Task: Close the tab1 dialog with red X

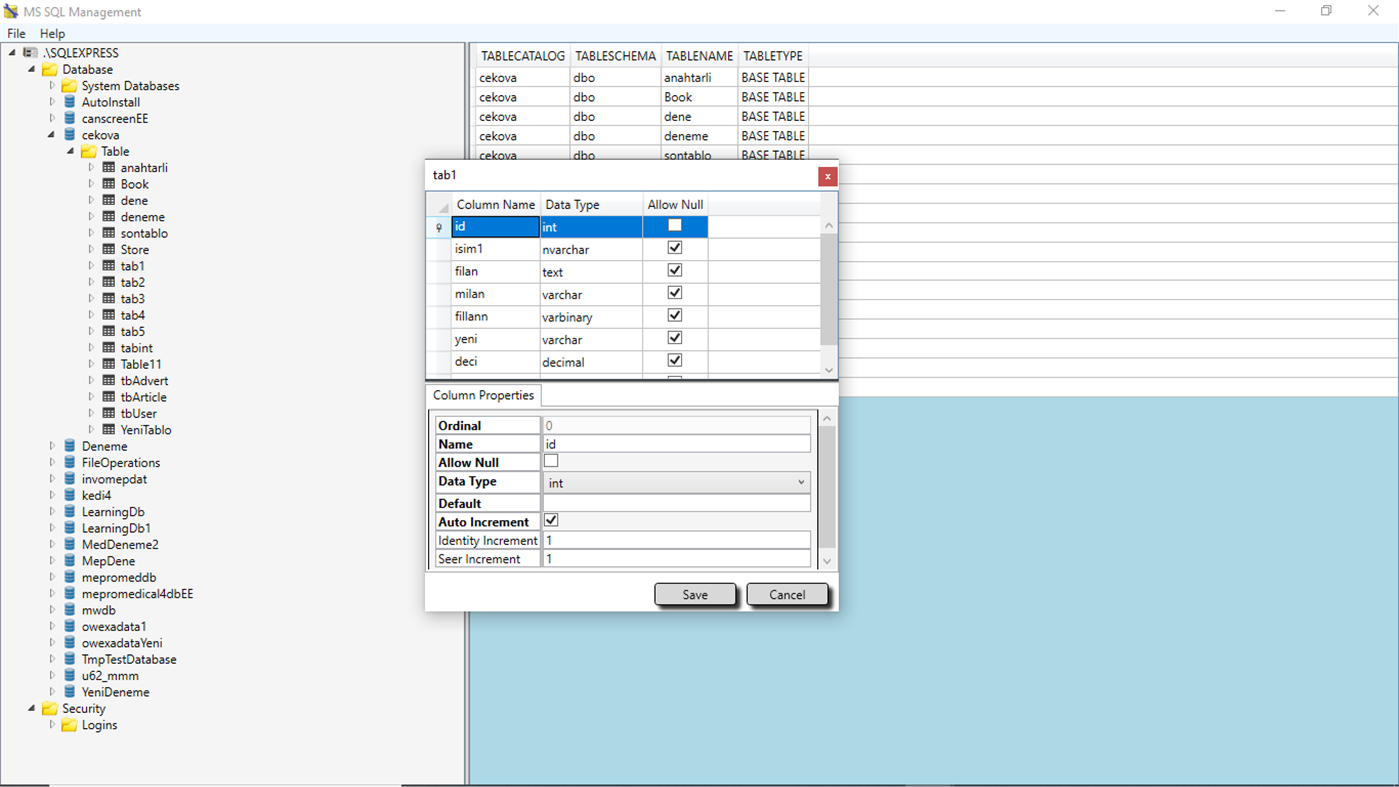Action: 827,176
